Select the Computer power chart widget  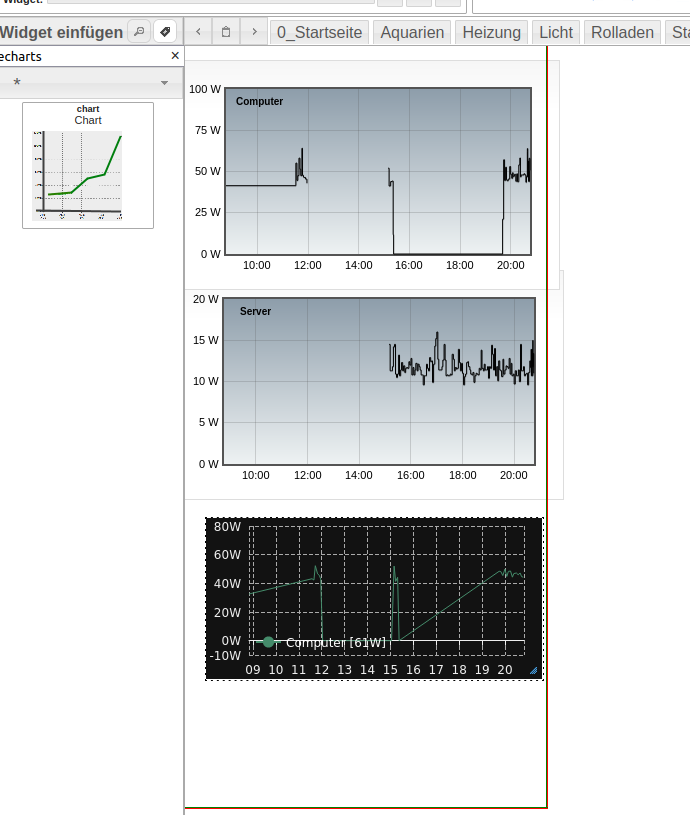372,175
